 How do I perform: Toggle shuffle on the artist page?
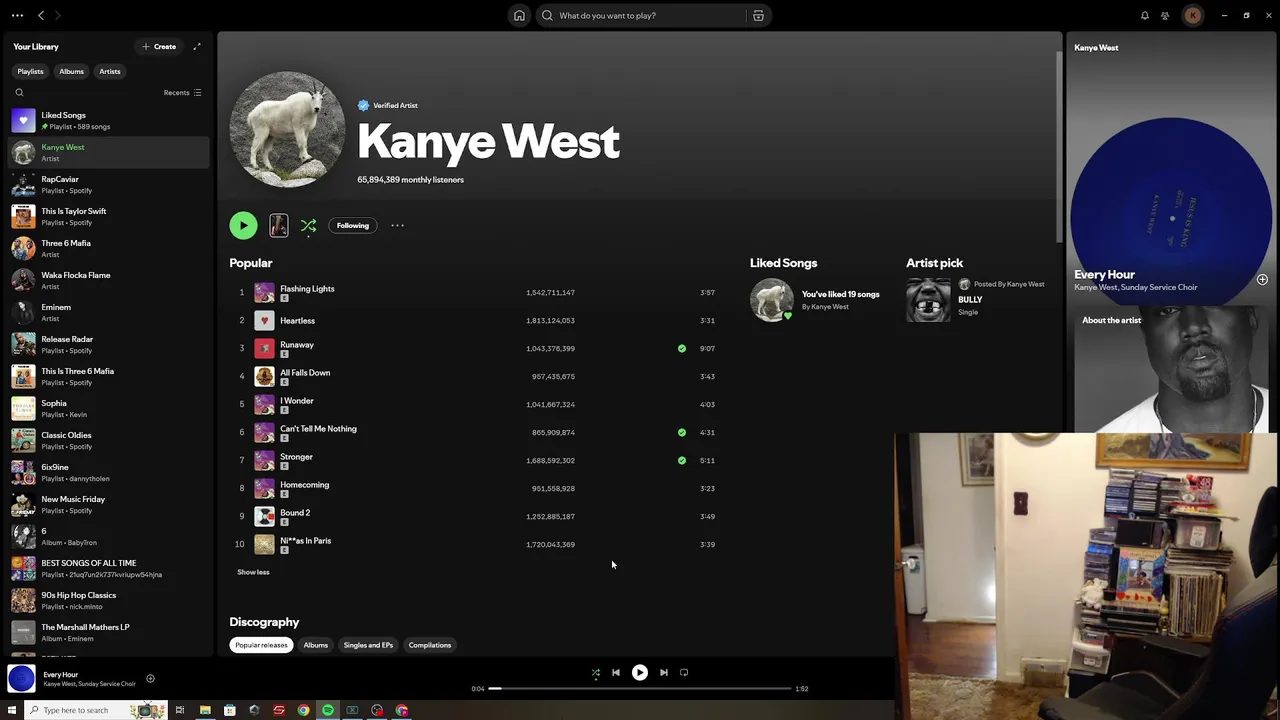tap(308, 225)
